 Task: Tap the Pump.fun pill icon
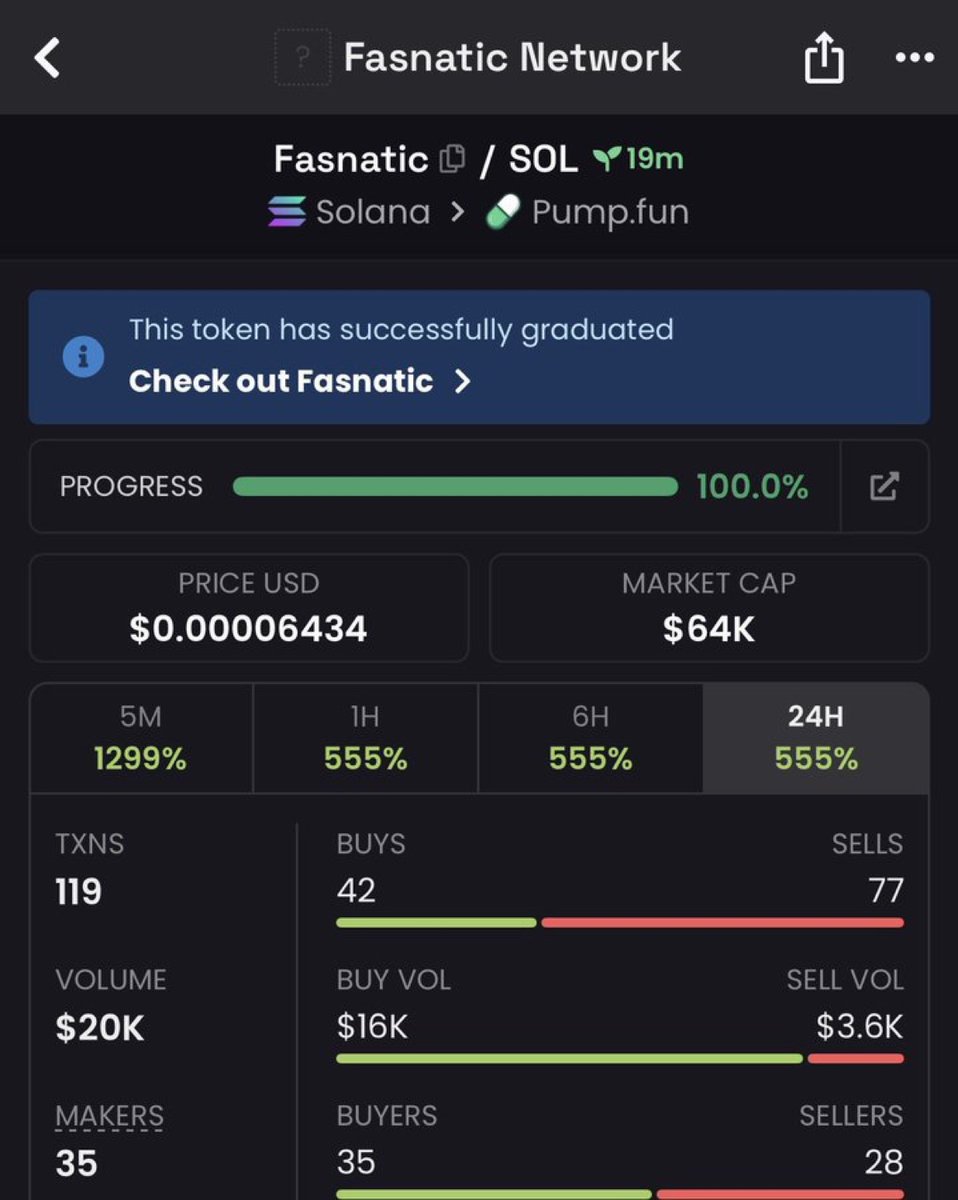(502, 212)
